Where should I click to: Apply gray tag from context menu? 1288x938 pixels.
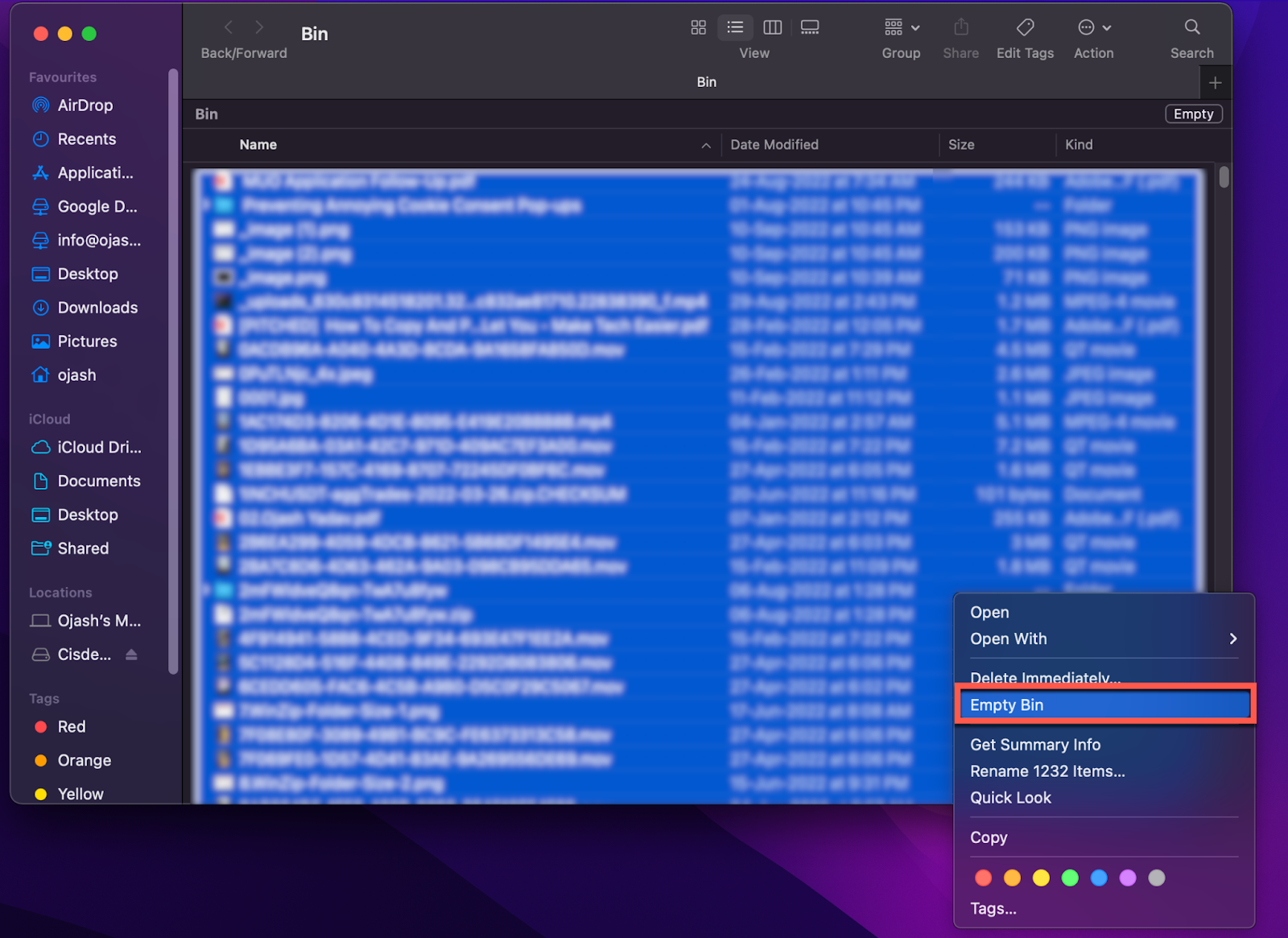(1157, 878)
